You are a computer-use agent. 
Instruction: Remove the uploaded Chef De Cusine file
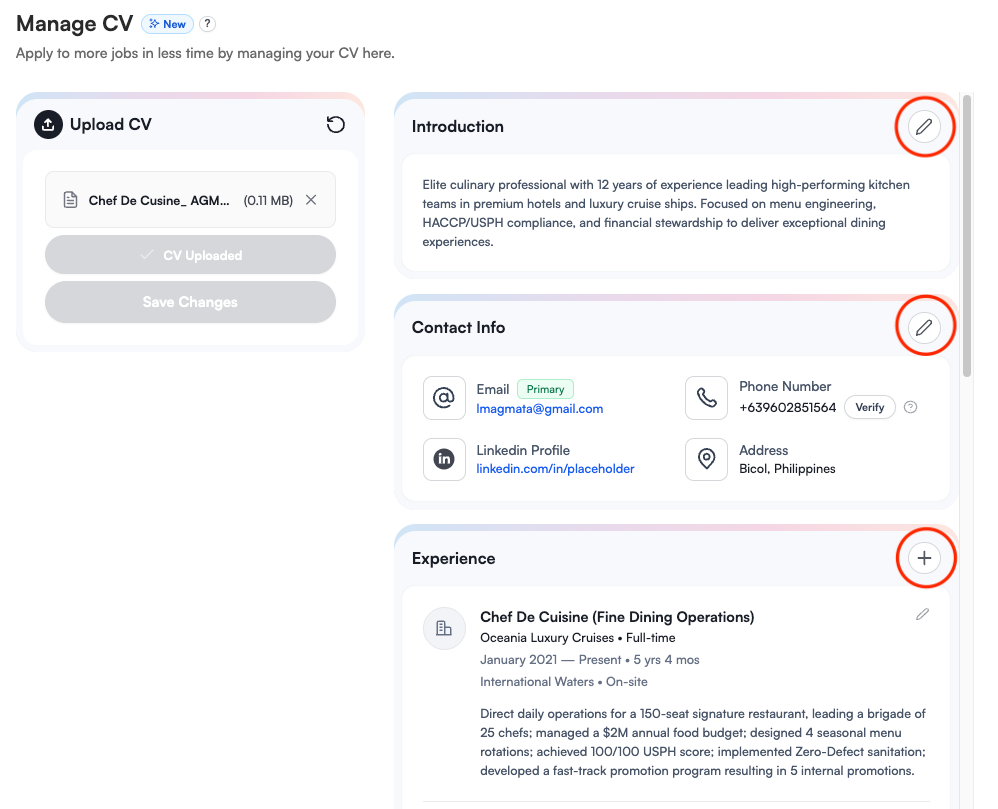coord(311,200)
